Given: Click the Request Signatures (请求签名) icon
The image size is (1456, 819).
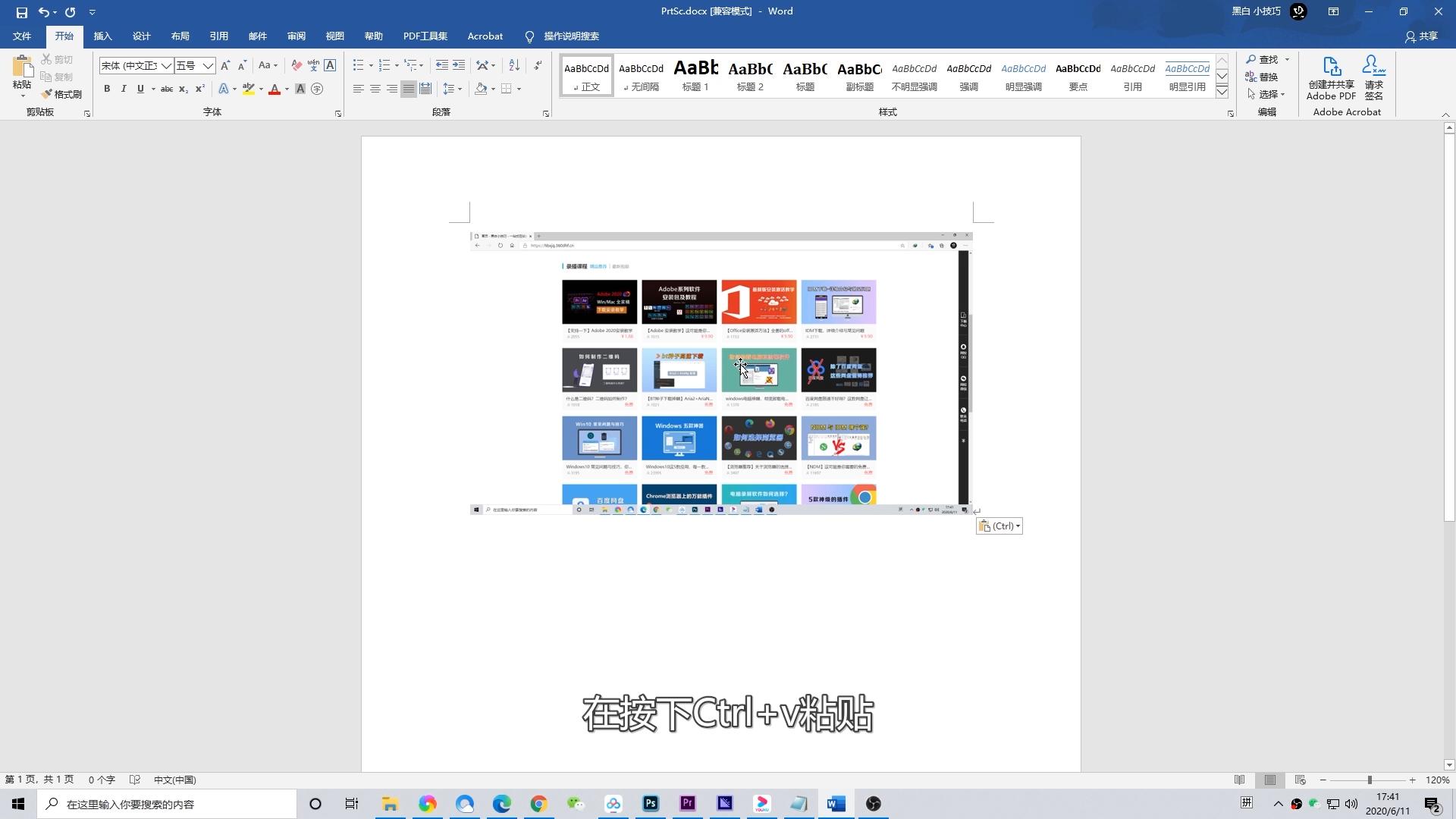Looking at the screenshot, I should pyautogui.click(x=1373, y=76).
